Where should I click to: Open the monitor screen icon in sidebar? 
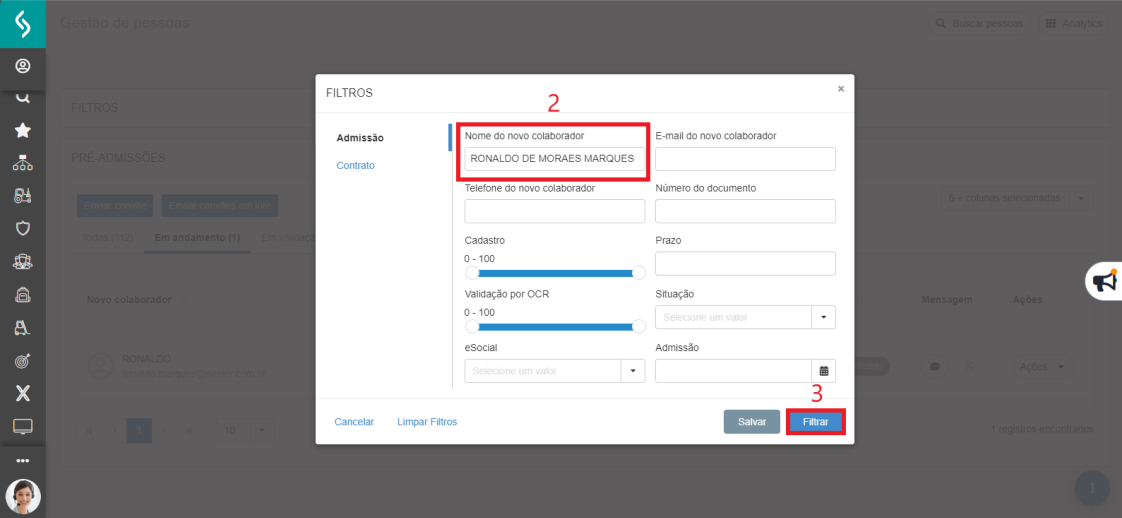click(x=22, y=426)
